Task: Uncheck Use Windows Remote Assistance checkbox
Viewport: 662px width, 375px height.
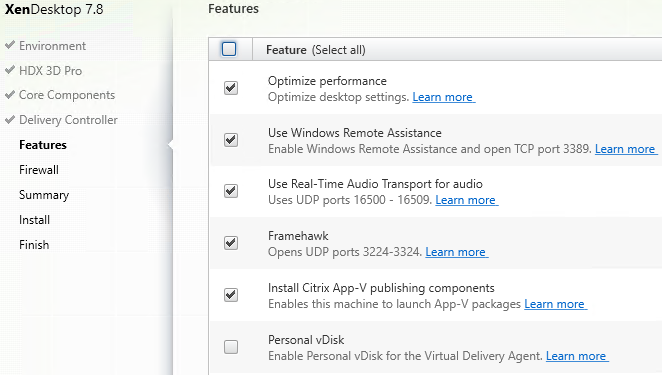Action: point(231,140)
